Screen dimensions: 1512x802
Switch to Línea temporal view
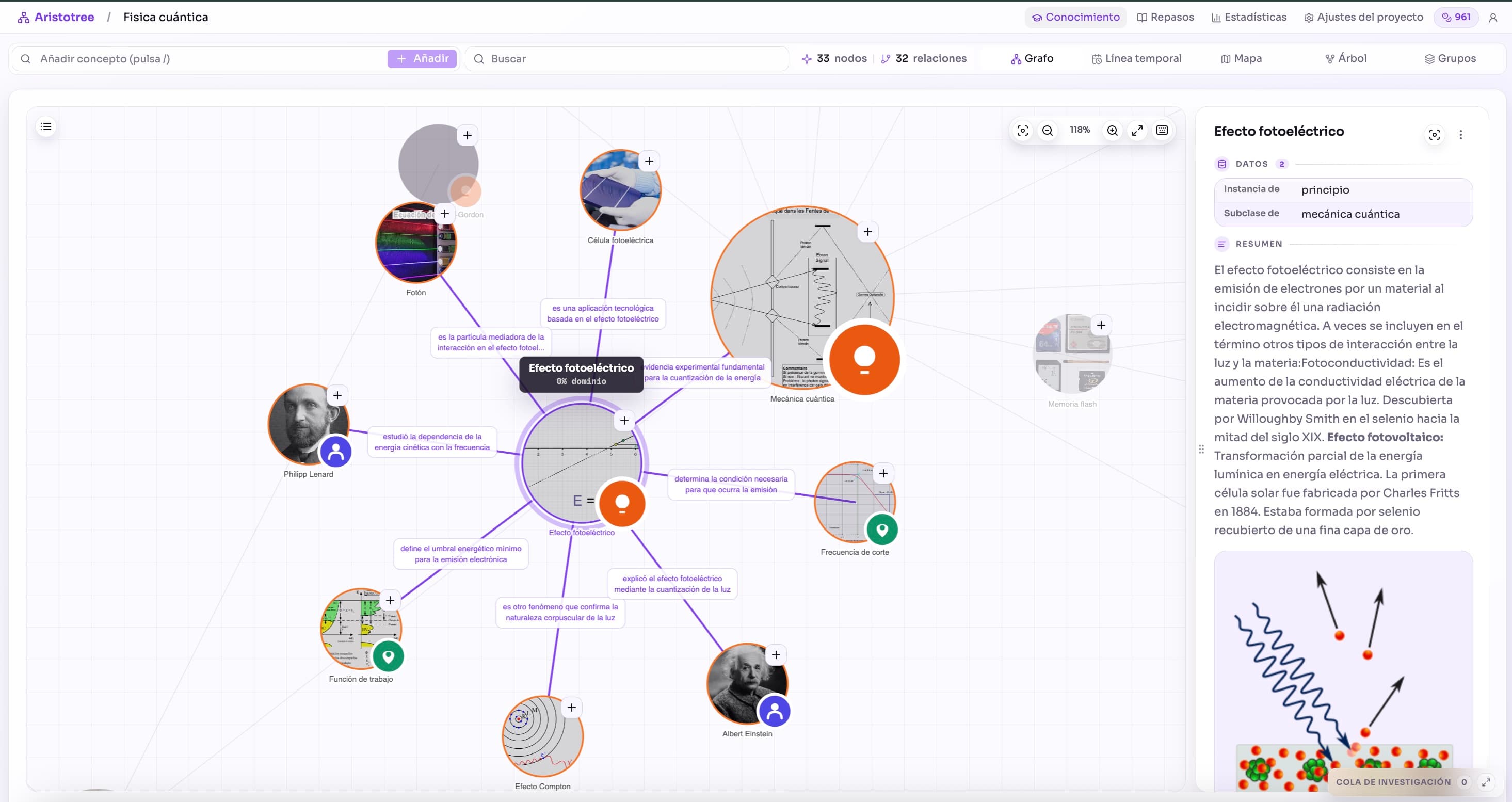1136,59
